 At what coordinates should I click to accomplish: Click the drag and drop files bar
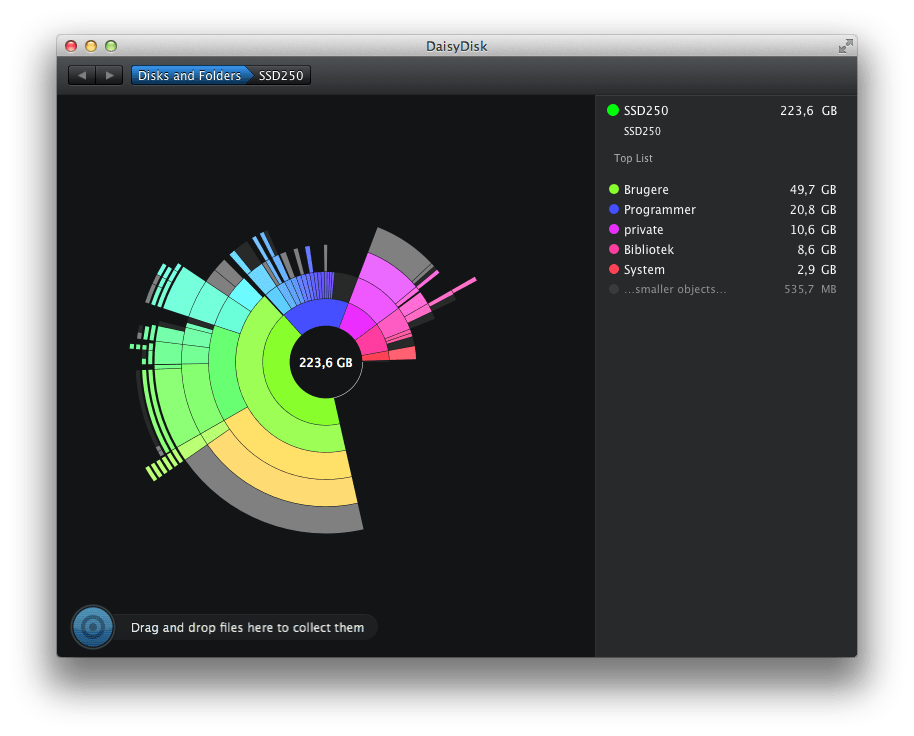250,627
